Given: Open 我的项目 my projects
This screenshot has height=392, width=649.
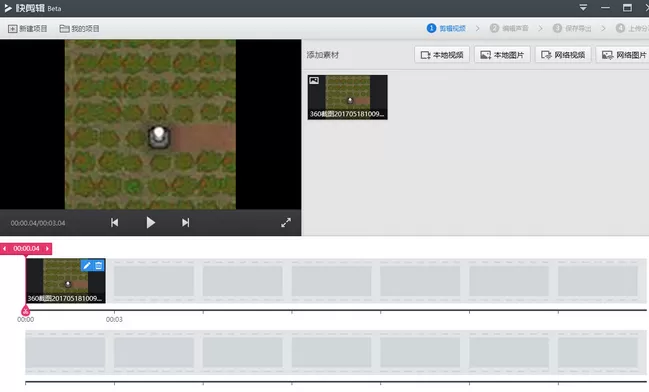Looking at the screenshot, I should 79,29.
